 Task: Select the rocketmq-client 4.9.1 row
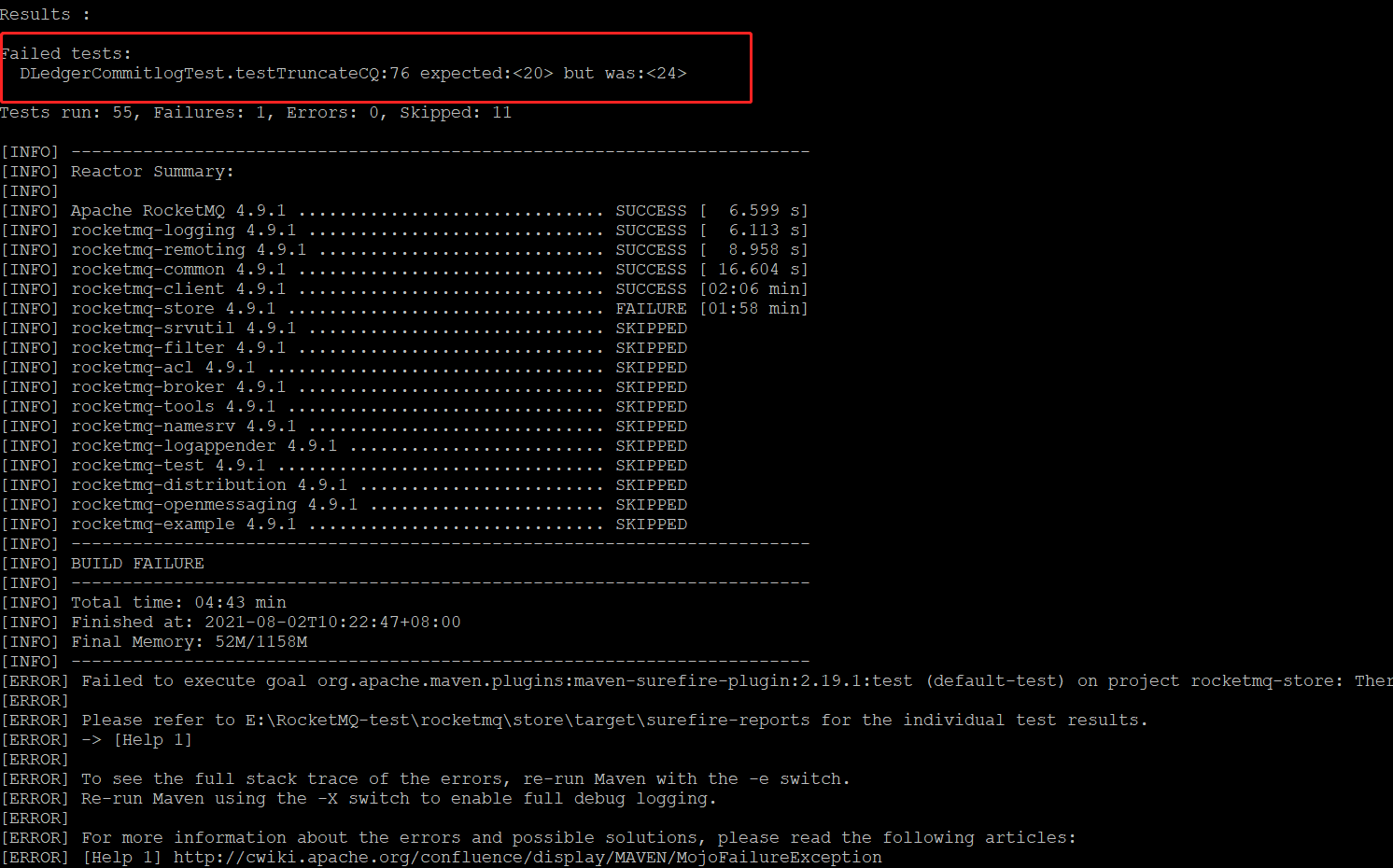coord(404,289)
